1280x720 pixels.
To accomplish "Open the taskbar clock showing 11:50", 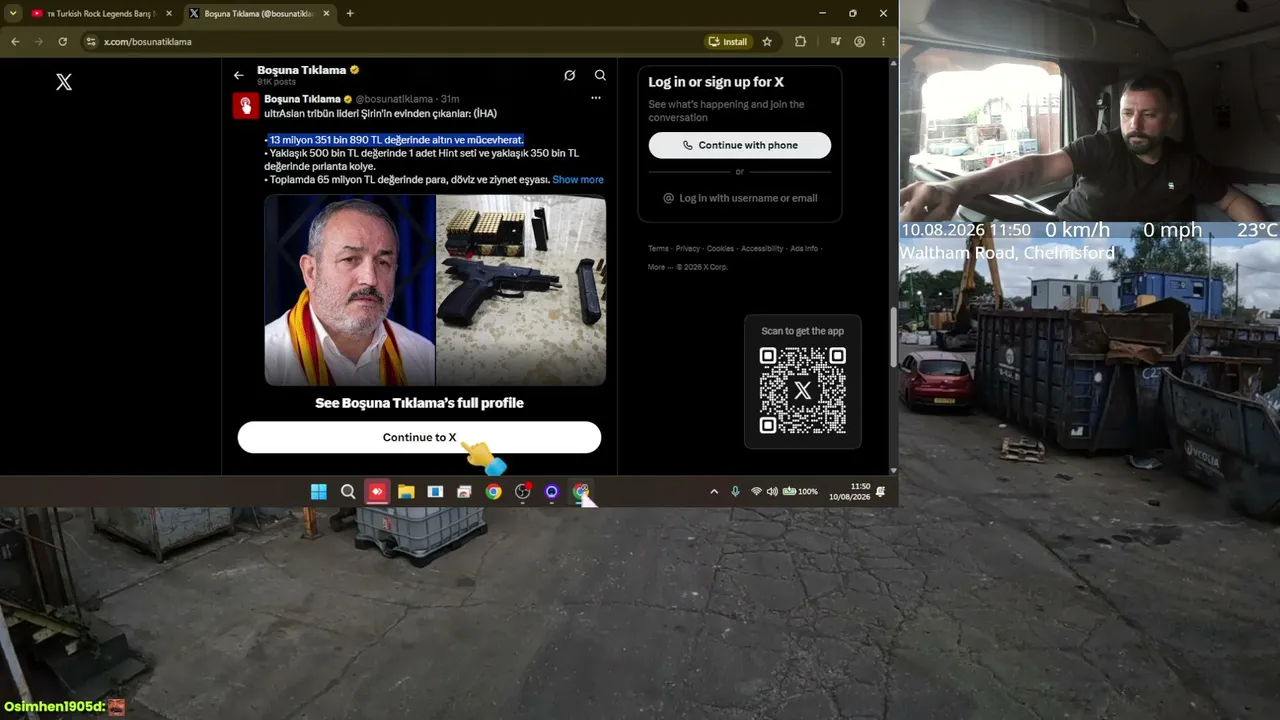I will tap(850, 492).
